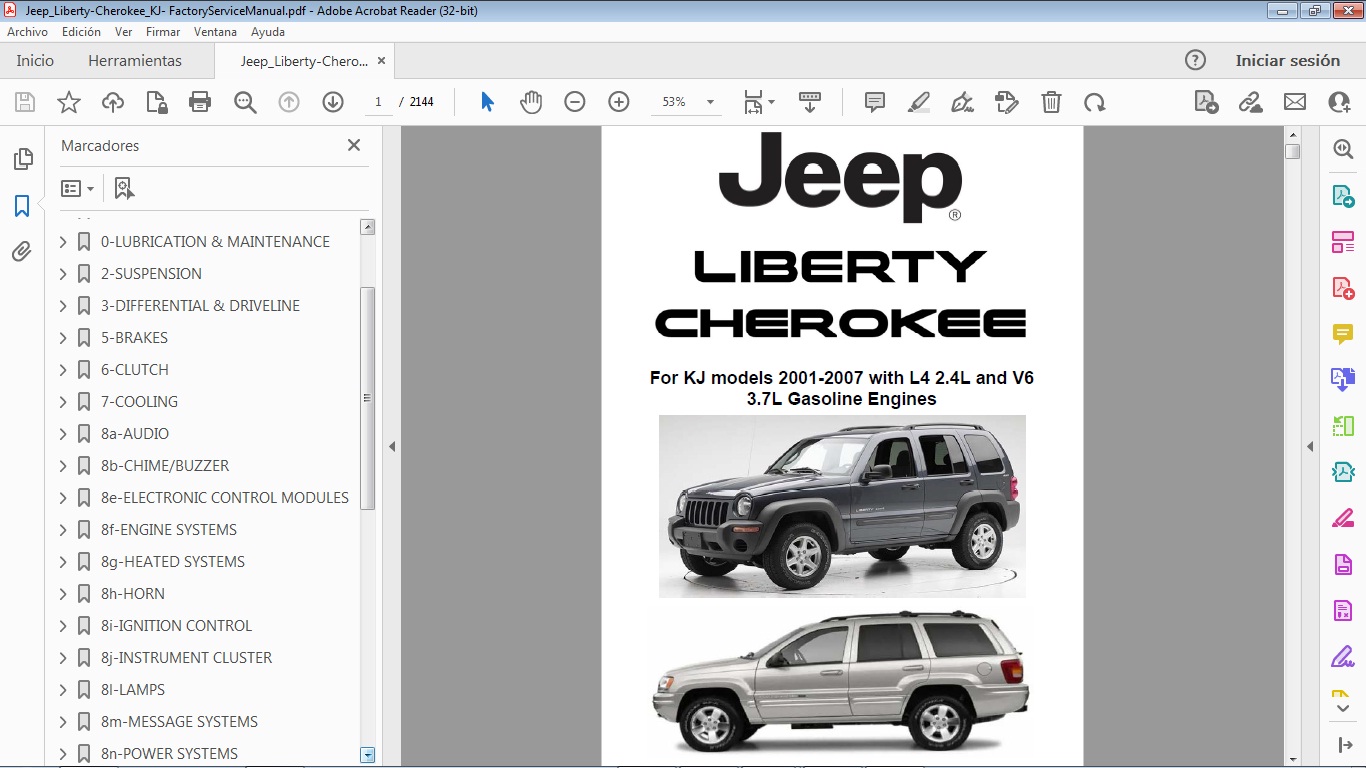Toggle the Bookmarks panel in left sidebar
This screenshot has height=768, width=1366.
click(21, 205)
